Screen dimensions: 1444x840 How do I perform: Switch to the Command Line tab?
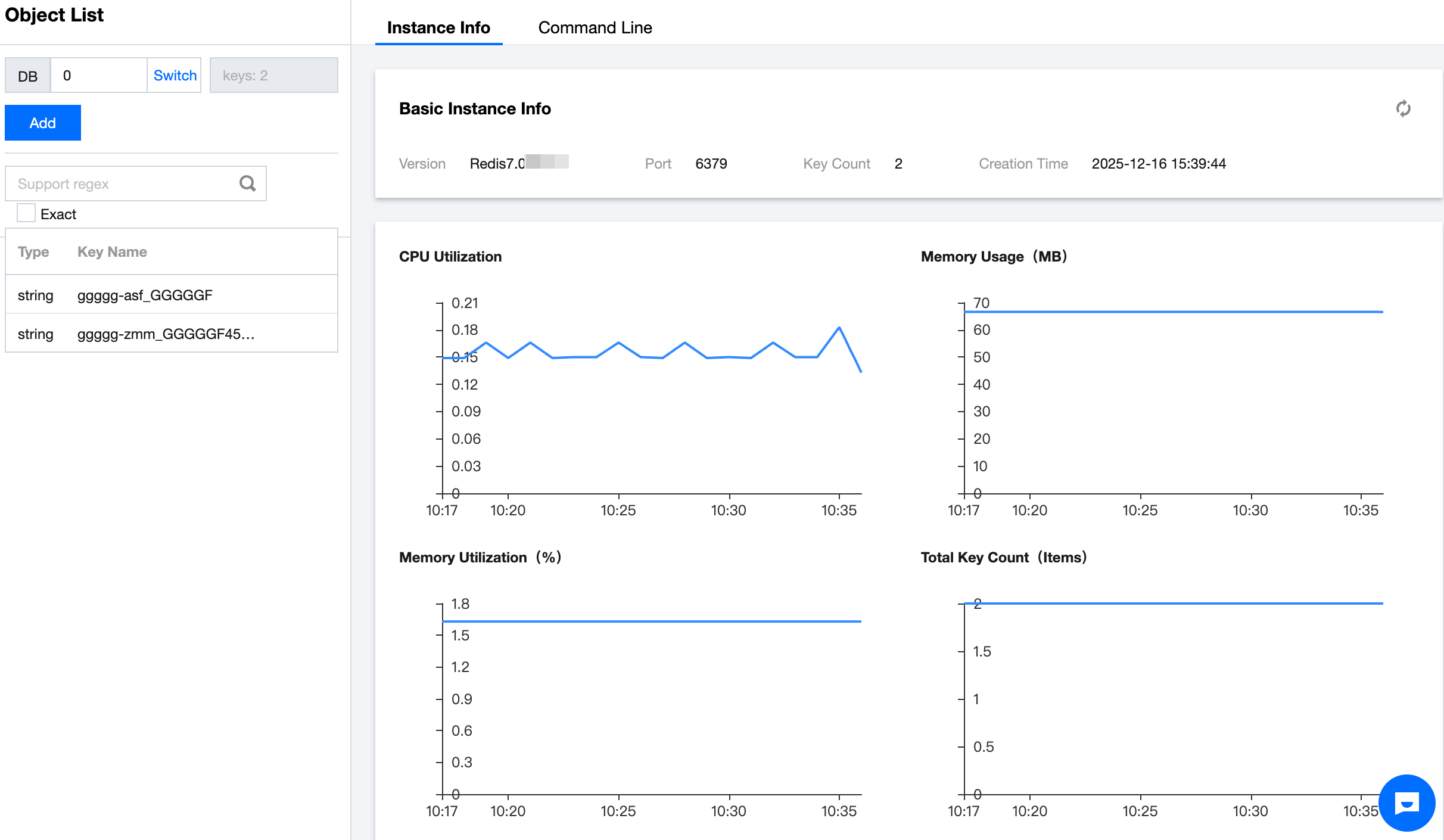pos(595,27)
